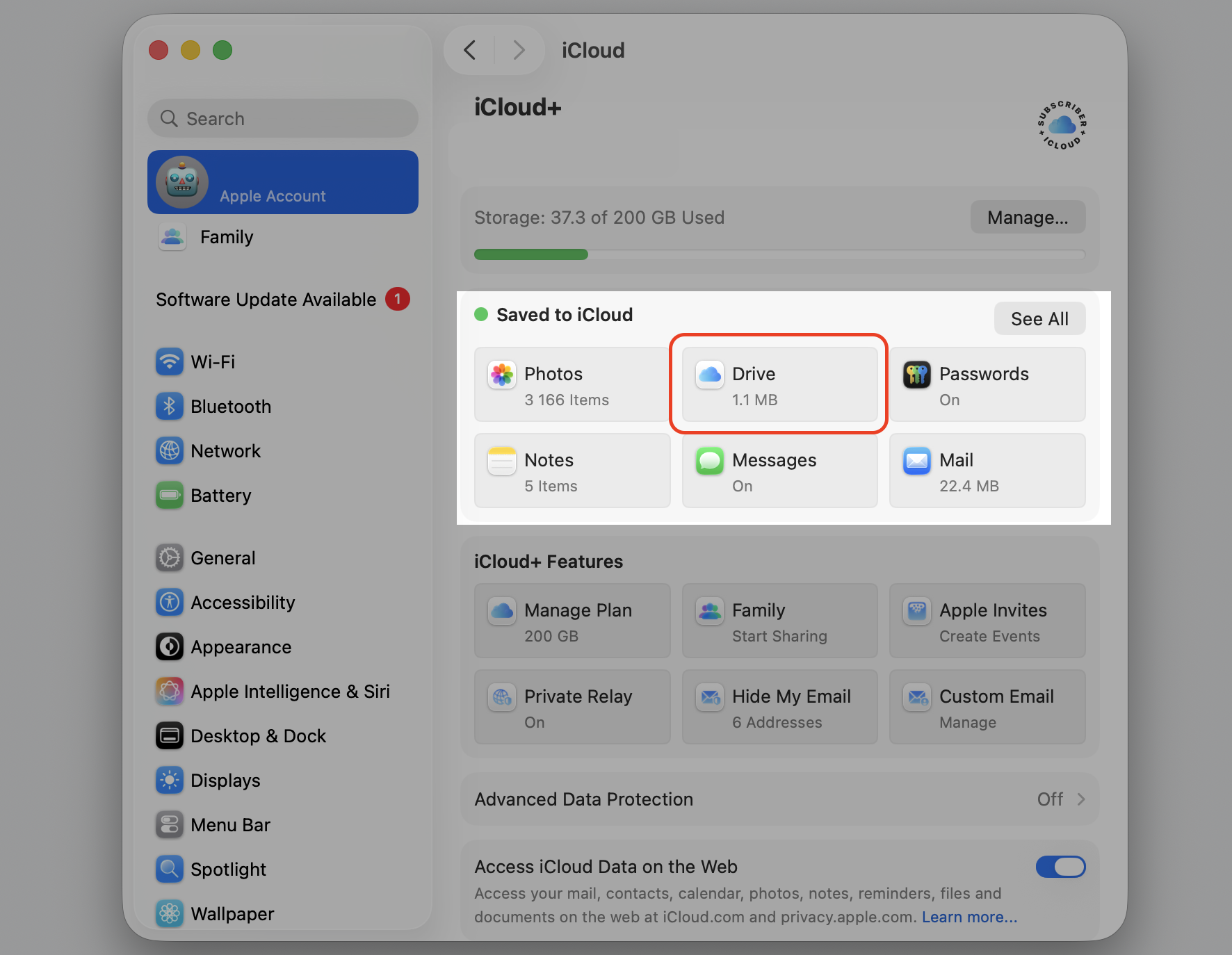The height and width of the screenshot is (955, 1232).
Task: Open the Mail envelope icon
Action: pos(917,461)
